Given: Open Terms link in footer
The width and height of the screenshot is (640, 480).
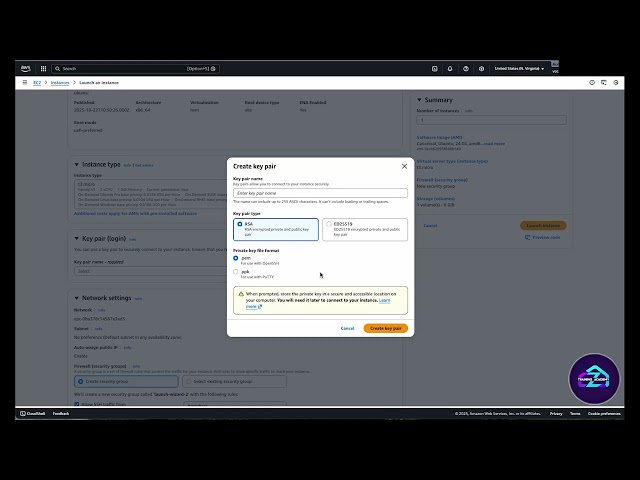Looking at the screenshot, I should 575,413.
